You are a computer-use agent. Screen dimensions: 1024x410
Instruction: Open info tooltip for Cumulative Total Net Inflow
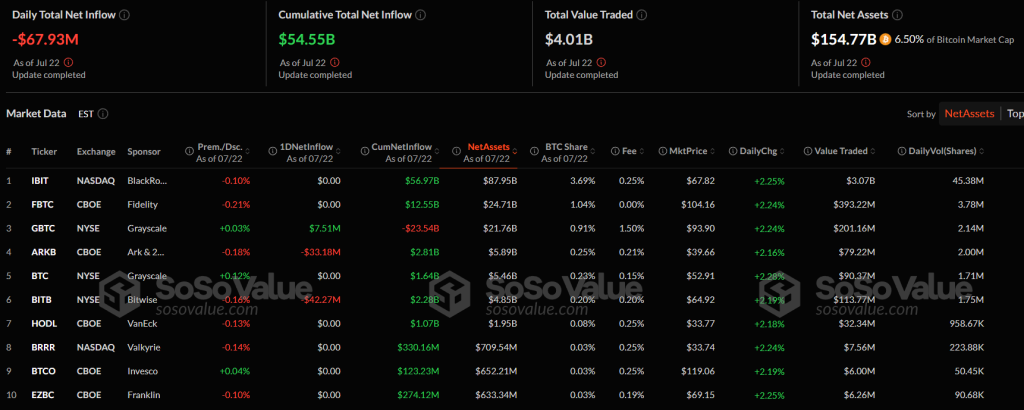420,15
